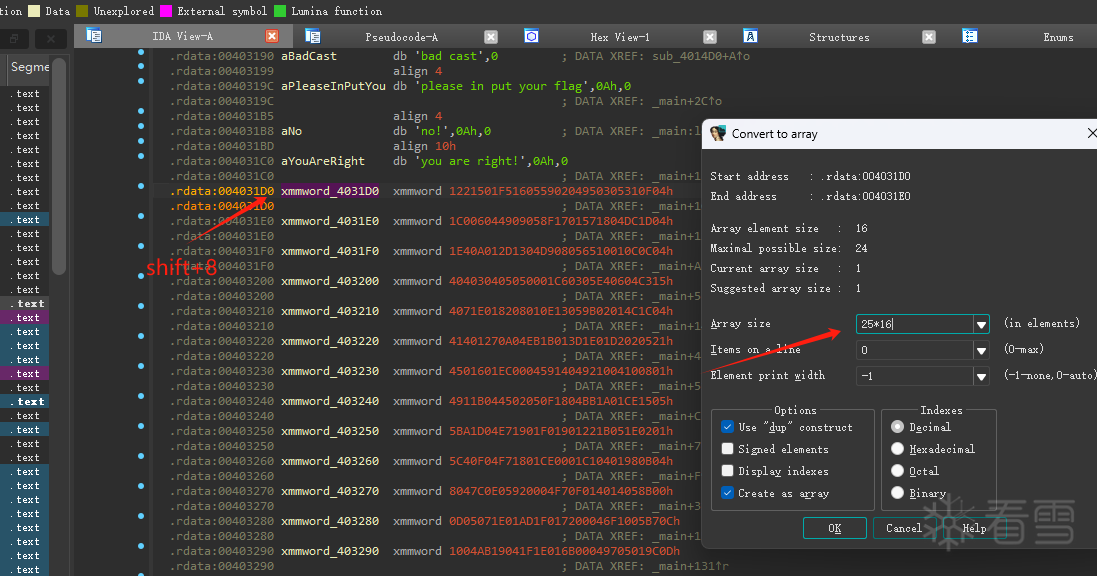Select the xmmword_403220 label
The height and width of the screenshot is (576, 1097).
pos(330,342)
